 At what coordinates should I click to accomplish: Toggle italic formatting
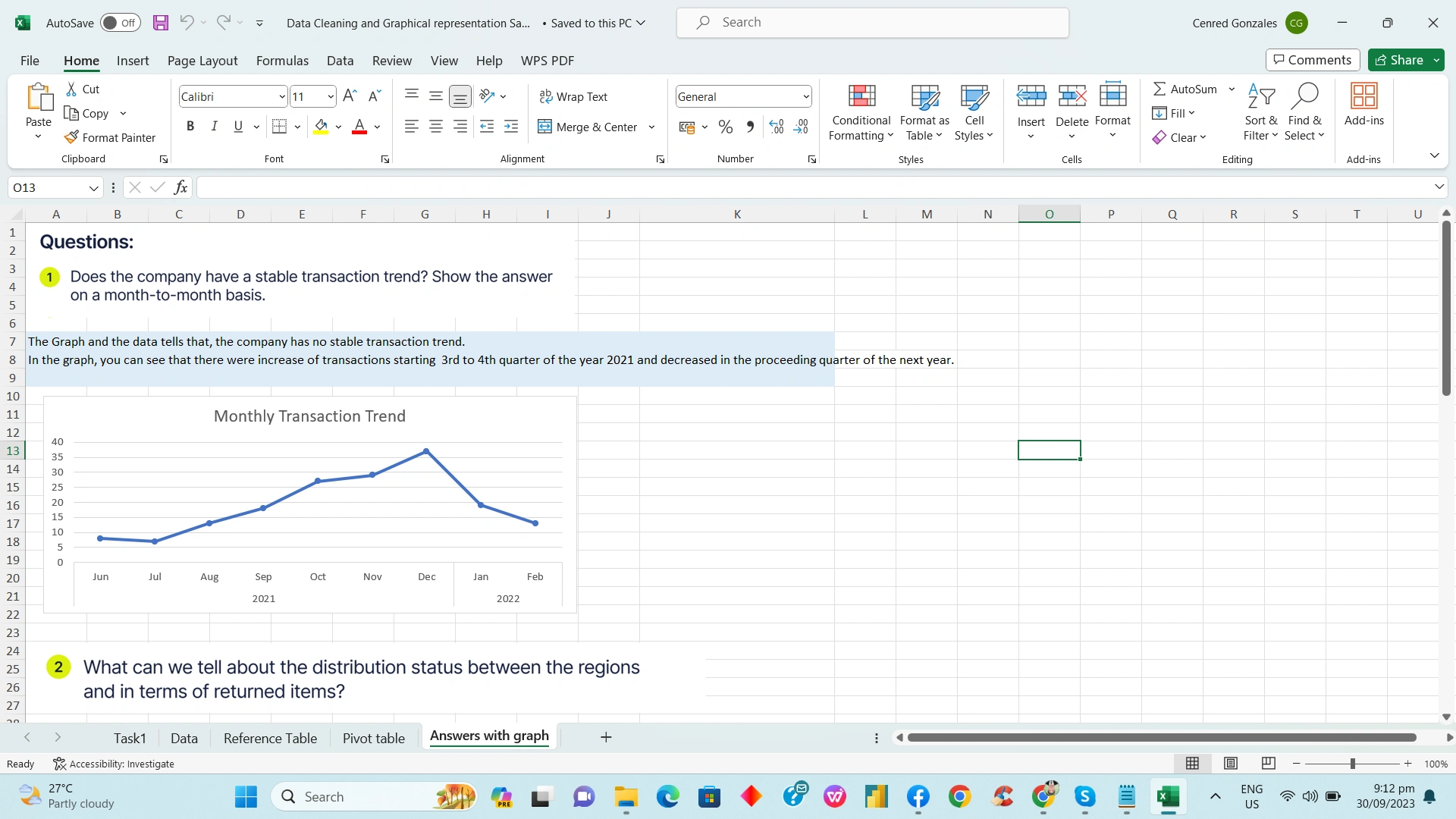coord(214,126)
